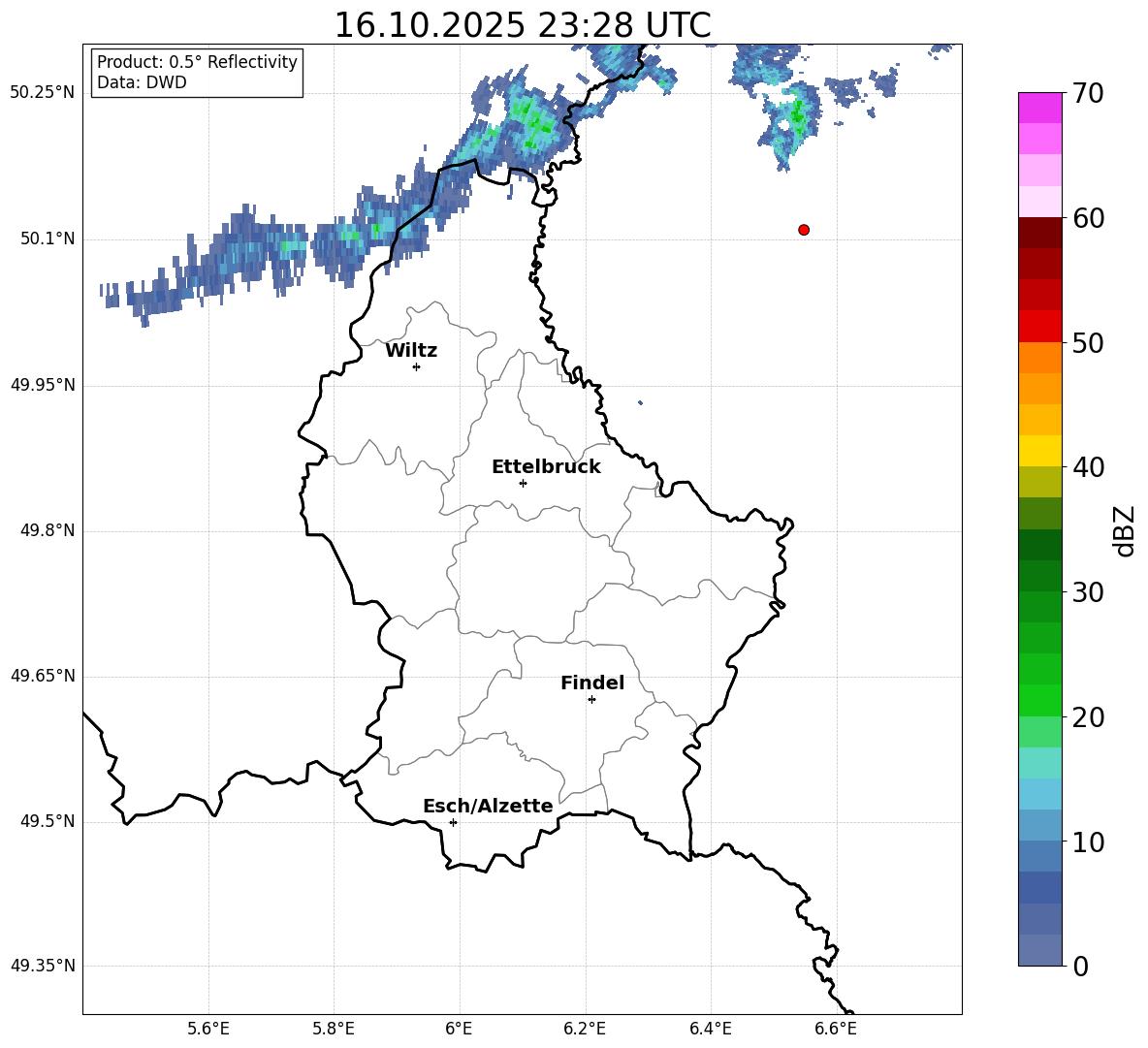The height and width of the screenshot is (1048, 1148).
Task: Click the tiny isolated echo east of Ettelbruck
Action: click(x=641, y=402)
